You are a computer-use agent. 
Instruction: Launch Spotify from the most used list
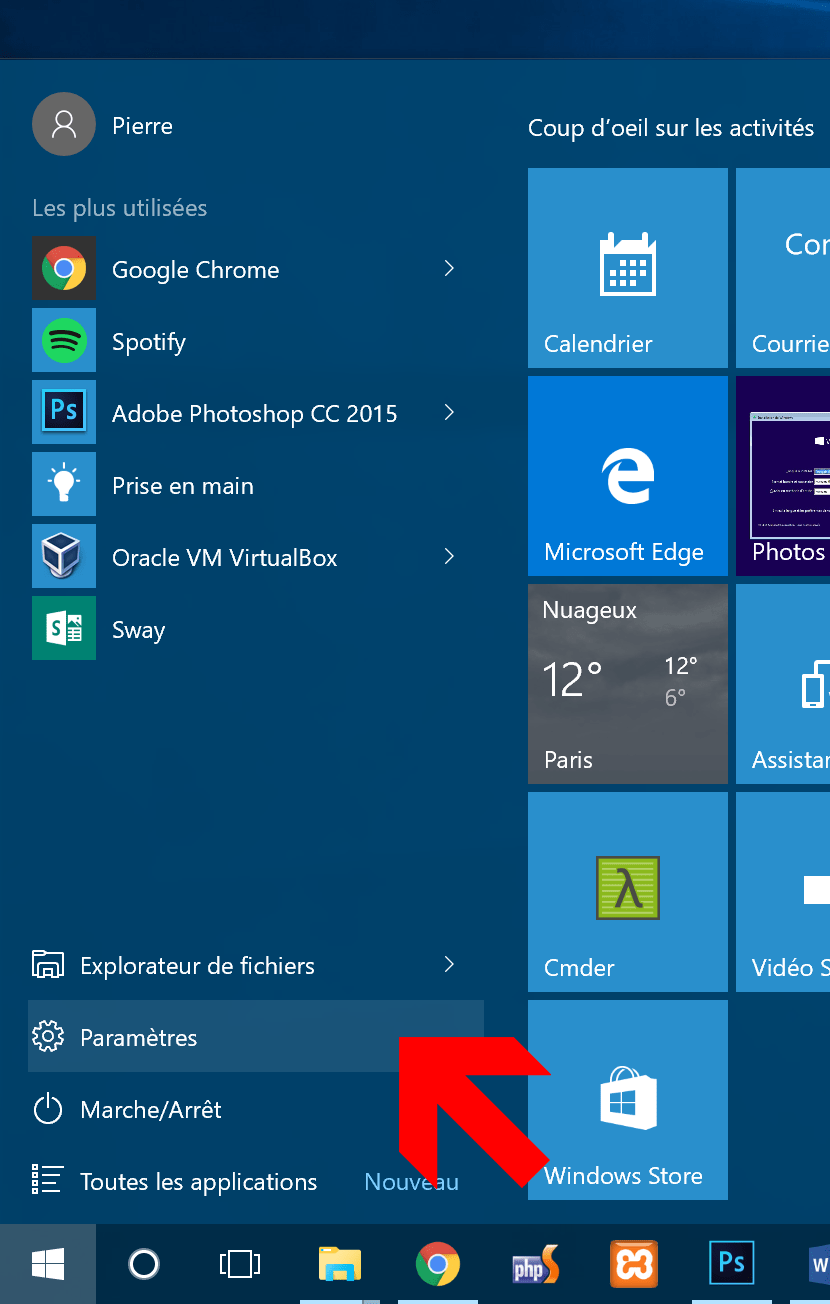[255, 341]
